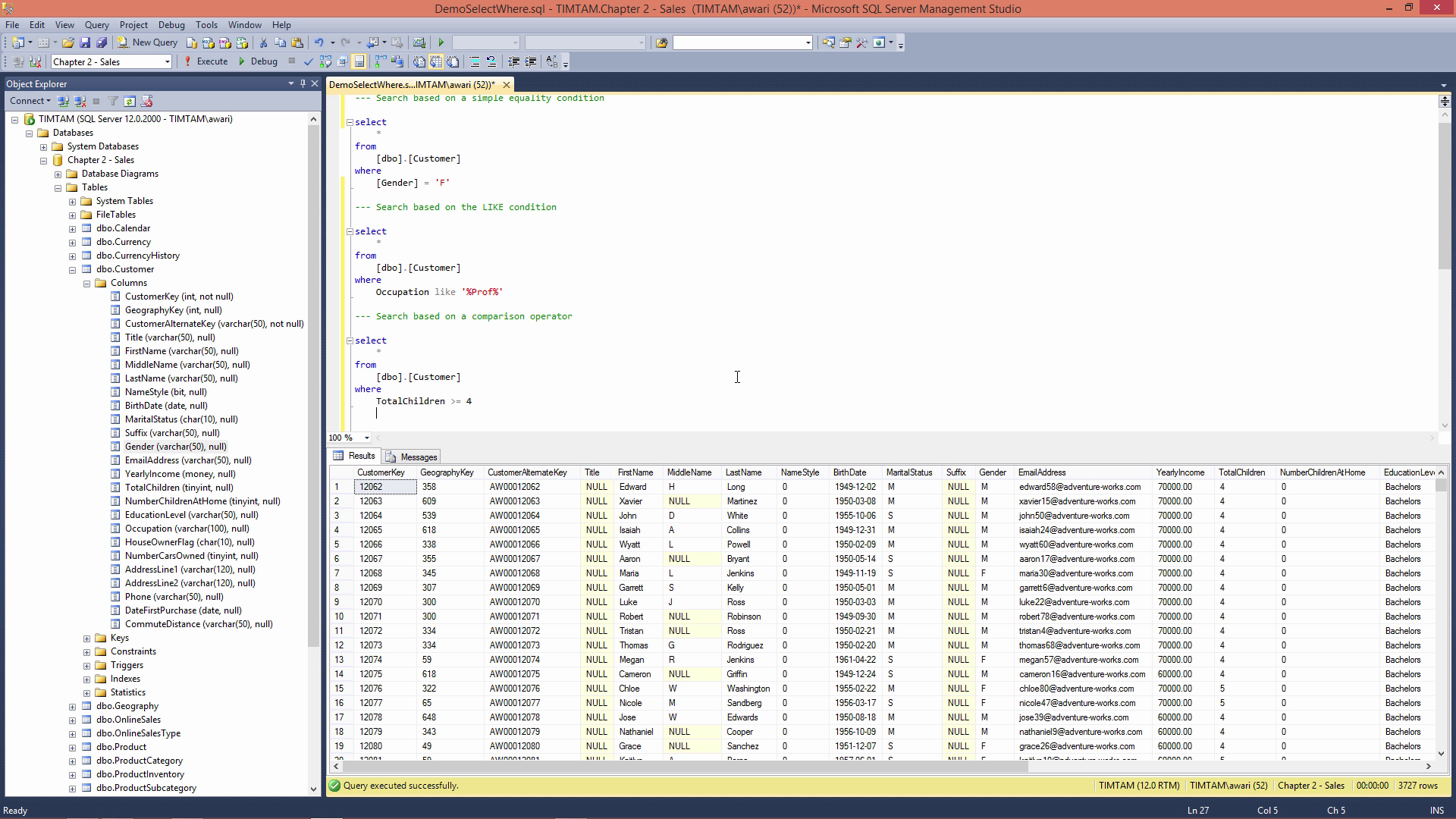The height and width of the screenshot is (819, 1456).
Task: Click the Save disk icon
Action: (x=85, y=42)
